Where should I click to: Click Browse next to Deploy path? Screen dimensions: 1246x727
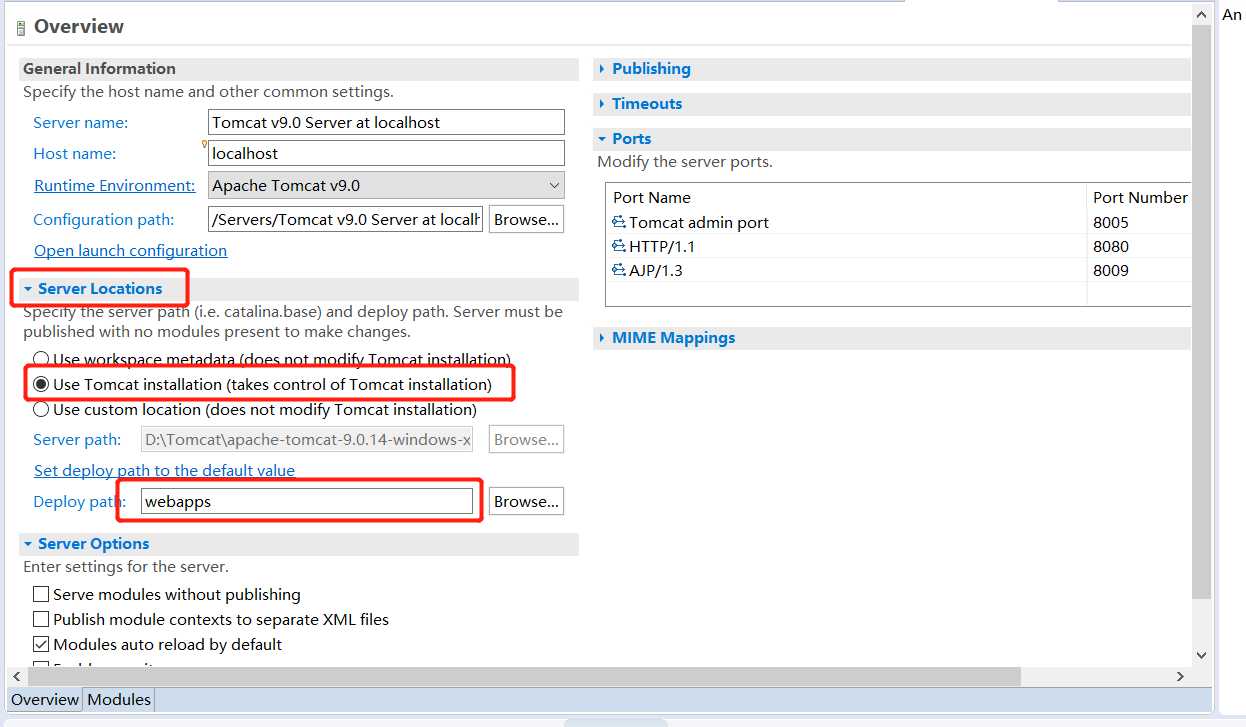click(x=526, y=501)
